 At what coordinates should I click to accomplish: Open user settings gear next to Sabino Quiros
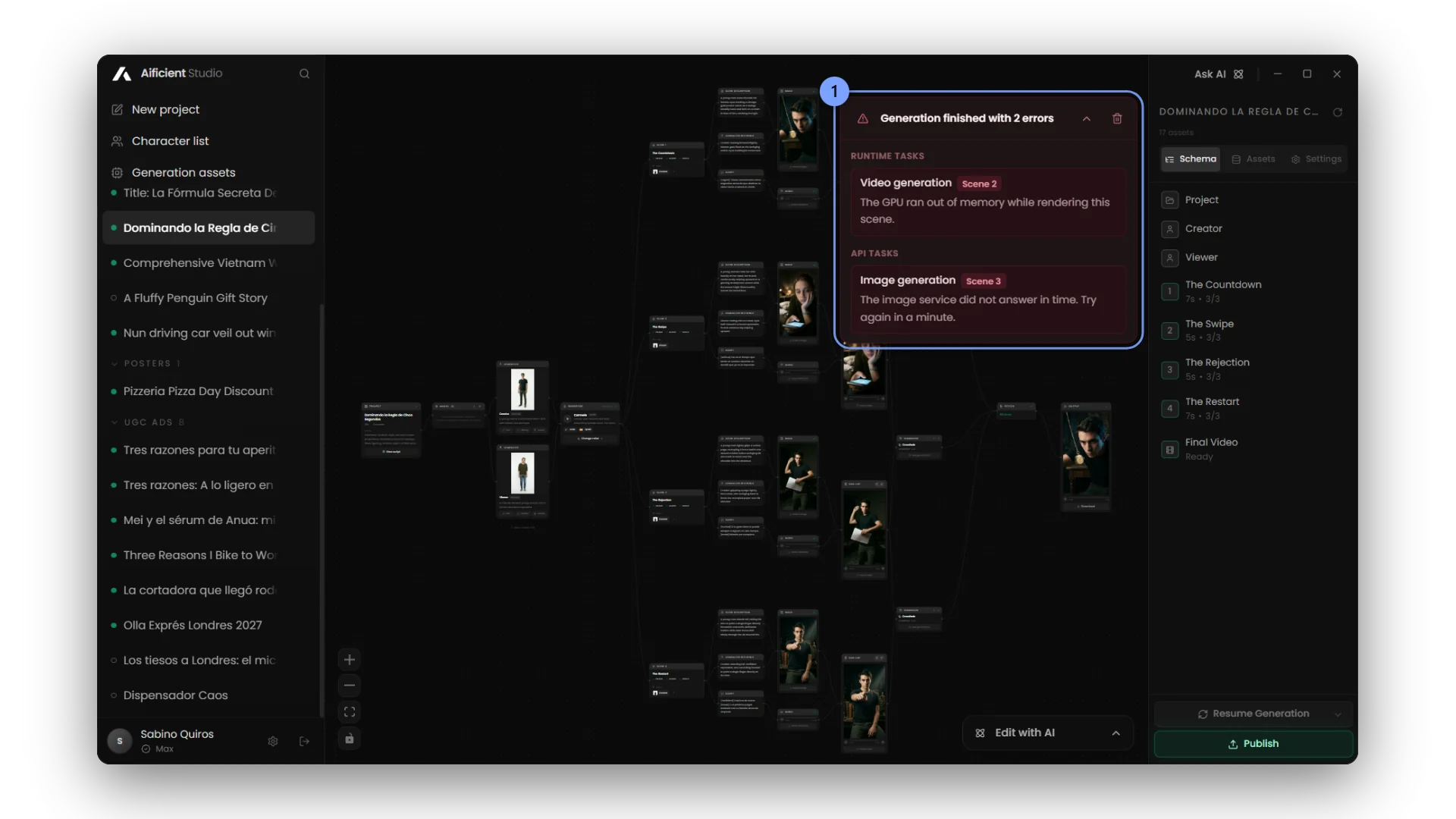273,742
